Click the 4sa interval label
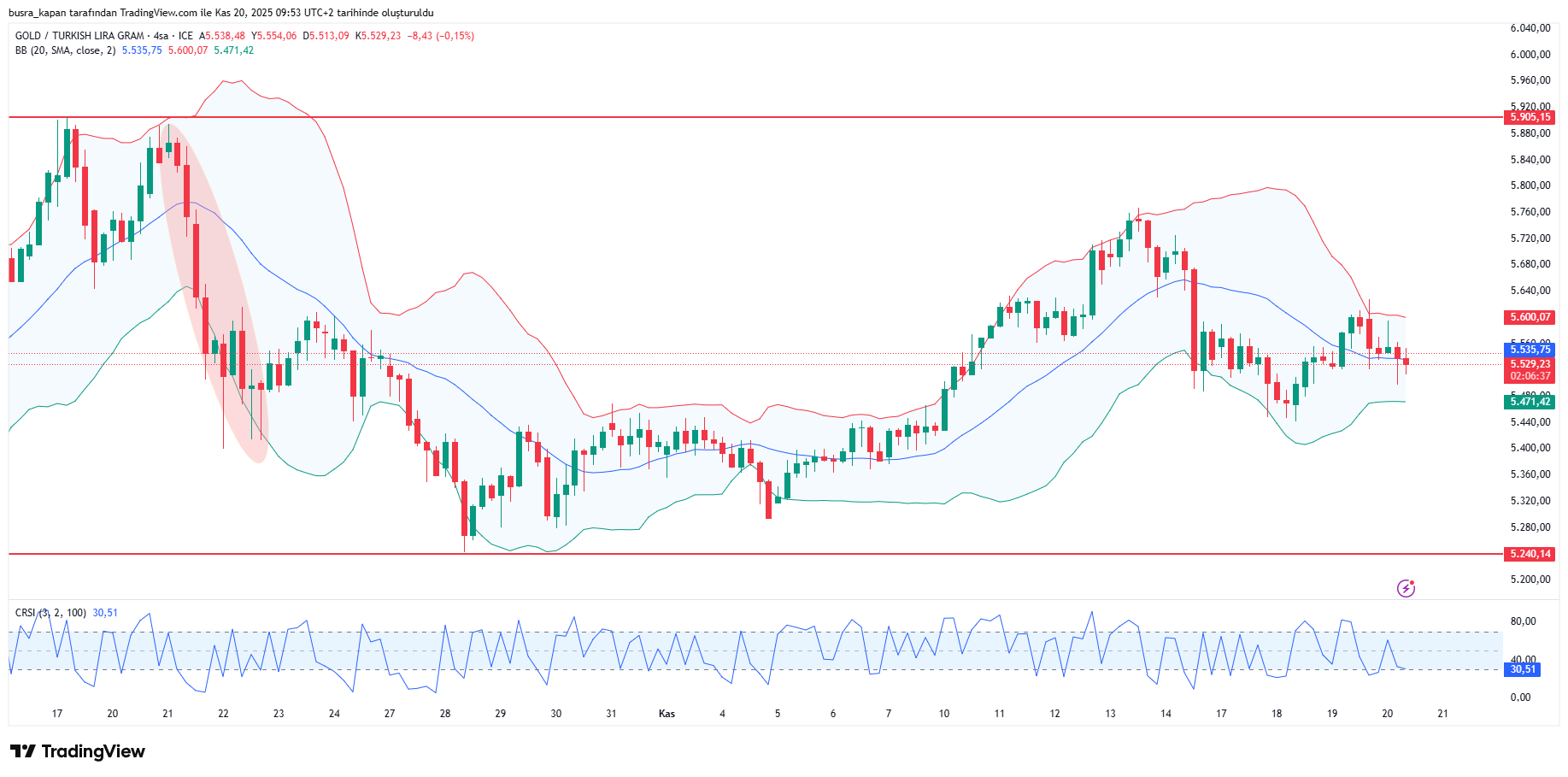 point(161,36)
